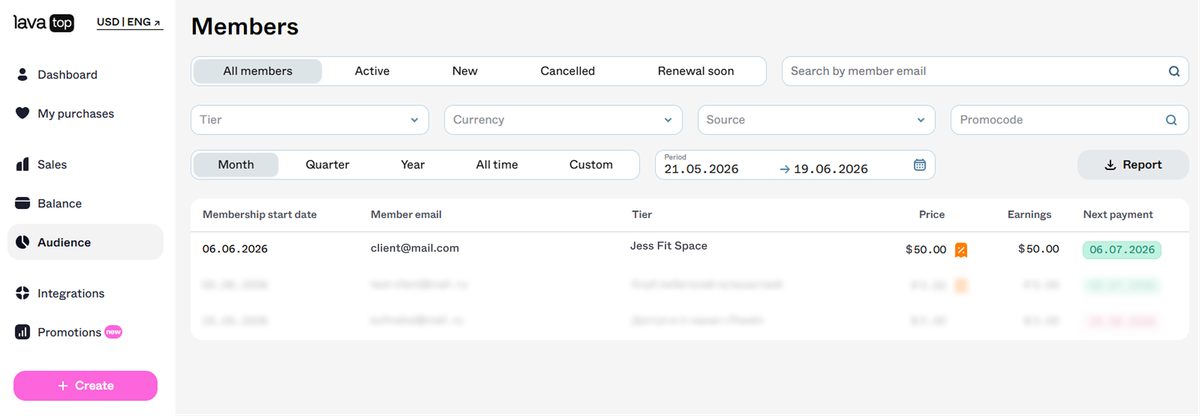Select the Quarter period option
Viewport: 1200px width, 416px height.
(x=327, y=165)
